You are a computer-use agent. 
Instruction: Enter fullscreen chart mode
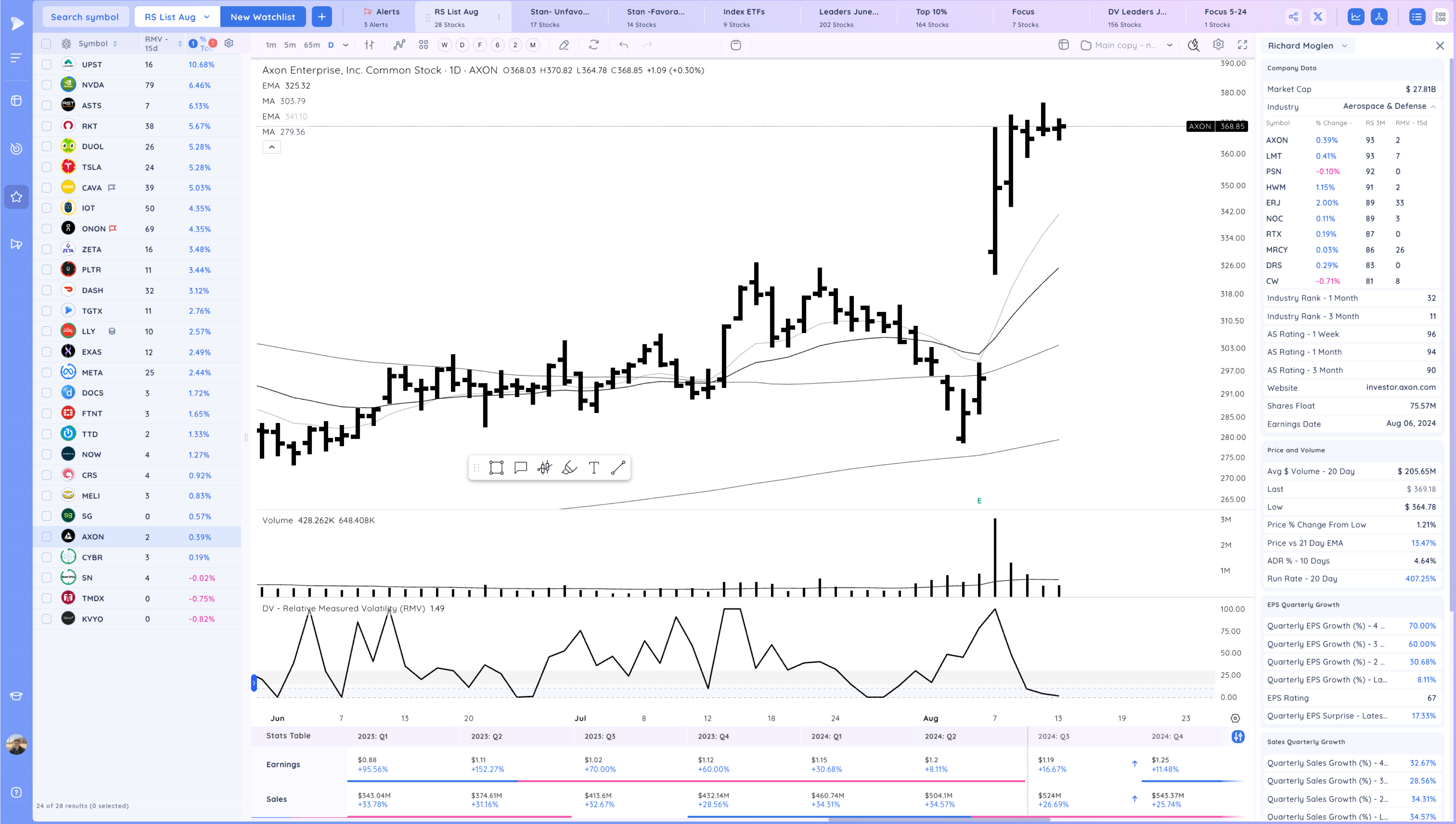(1243, 45)
